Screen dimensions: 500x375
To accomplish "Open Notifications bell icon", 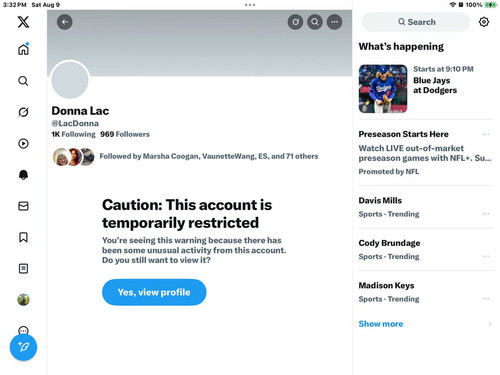I will tap(23, 175).
